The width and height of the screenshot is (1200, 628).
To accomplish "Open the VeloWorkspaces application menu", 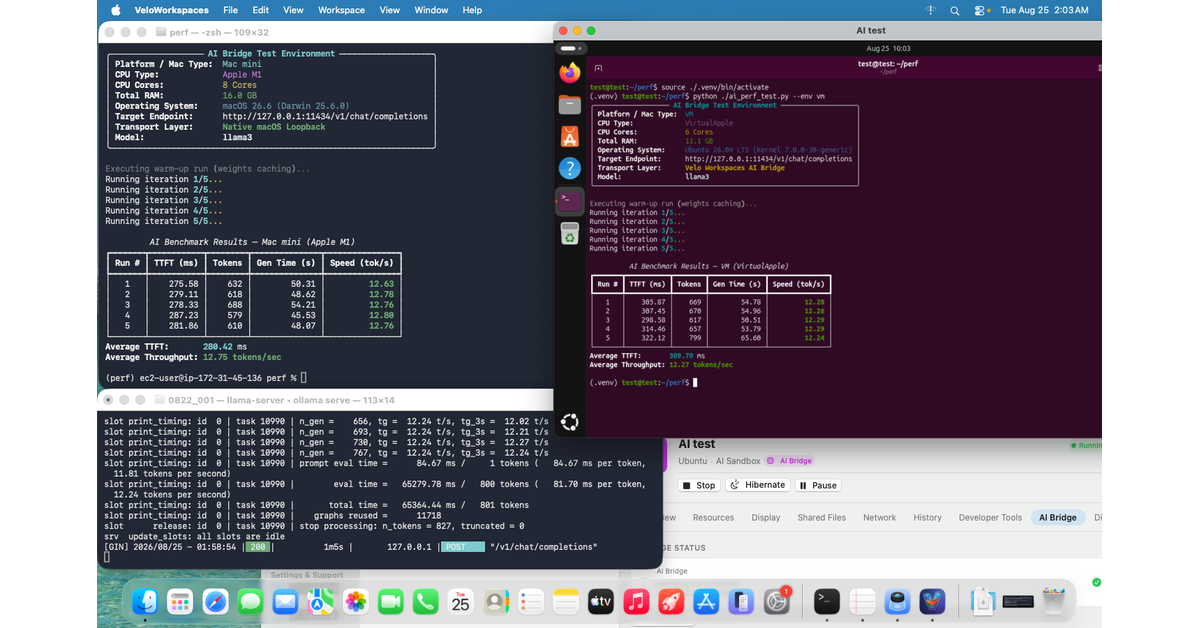I will pos(173,10).
